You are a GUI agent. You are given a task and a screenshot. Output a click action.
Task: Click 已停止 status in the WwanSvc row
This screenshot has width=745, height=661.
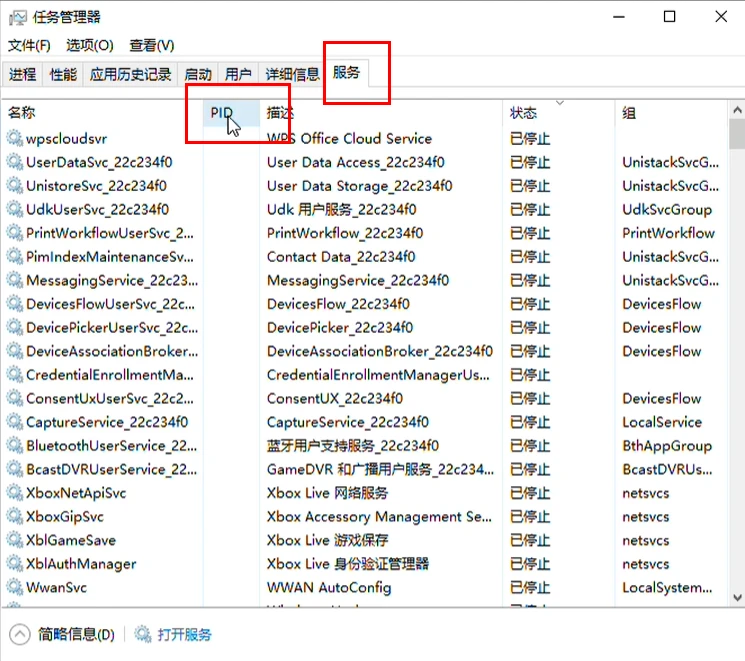click(x=530, y=587)
